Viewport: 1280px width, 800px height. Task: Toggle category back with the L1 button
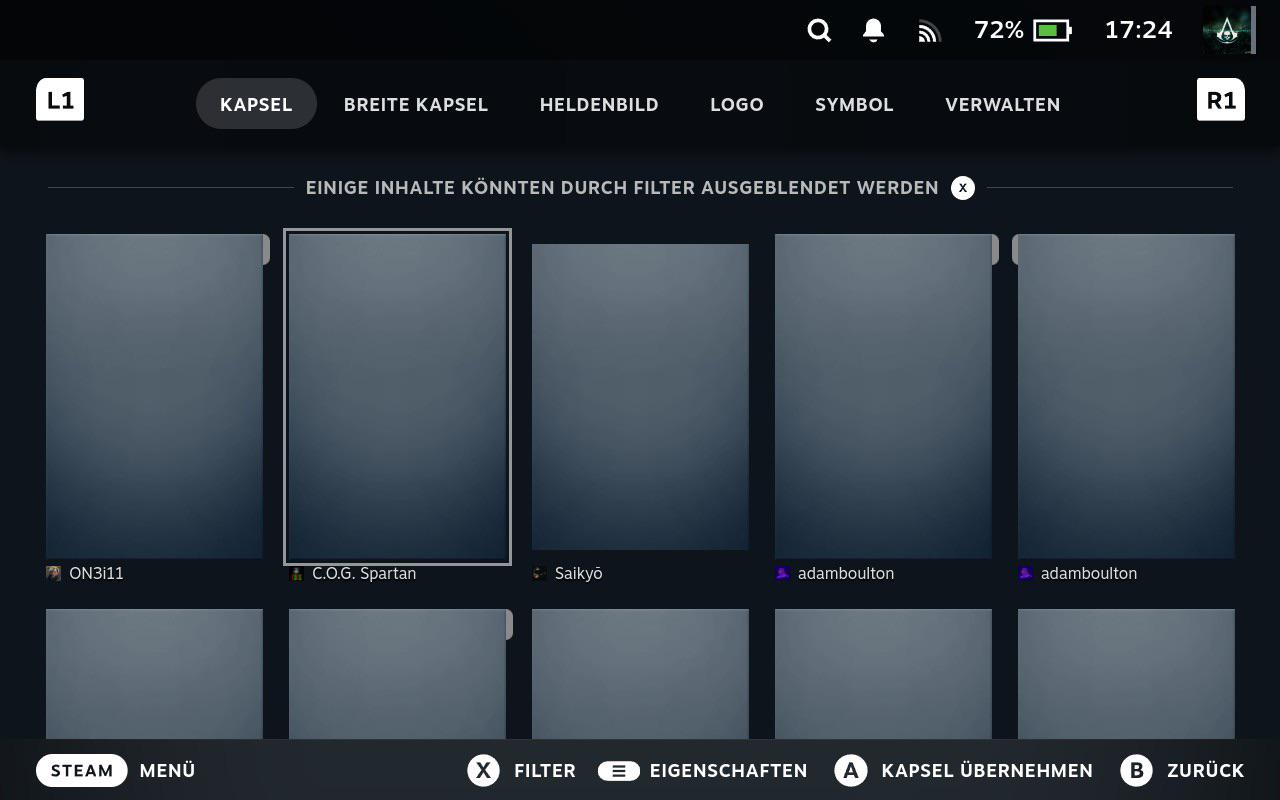coord(60,99)
